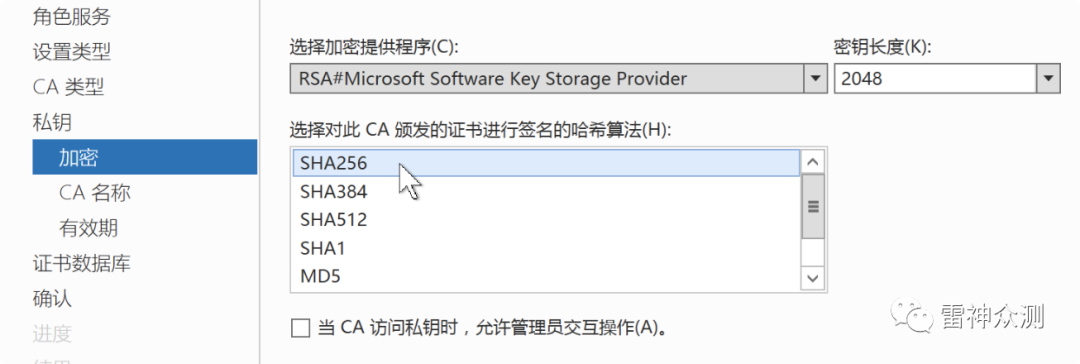This screenshot has width=1080, height=364.
Task: Open the 有效期 step
Action: [88, 228]
